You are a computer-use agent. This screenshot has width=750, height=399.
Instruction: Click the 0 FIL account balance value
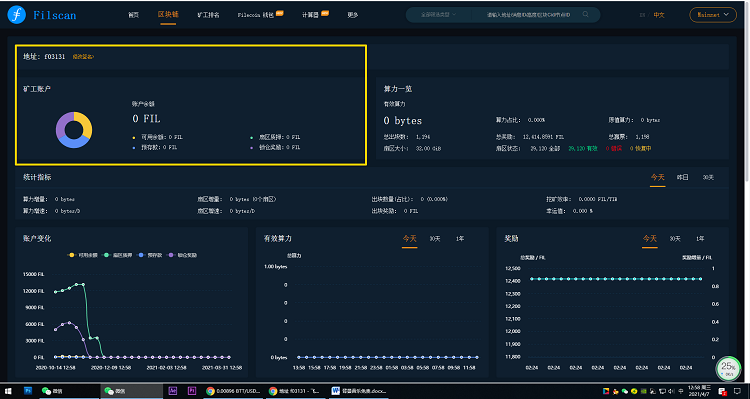[x=146, y=119]
